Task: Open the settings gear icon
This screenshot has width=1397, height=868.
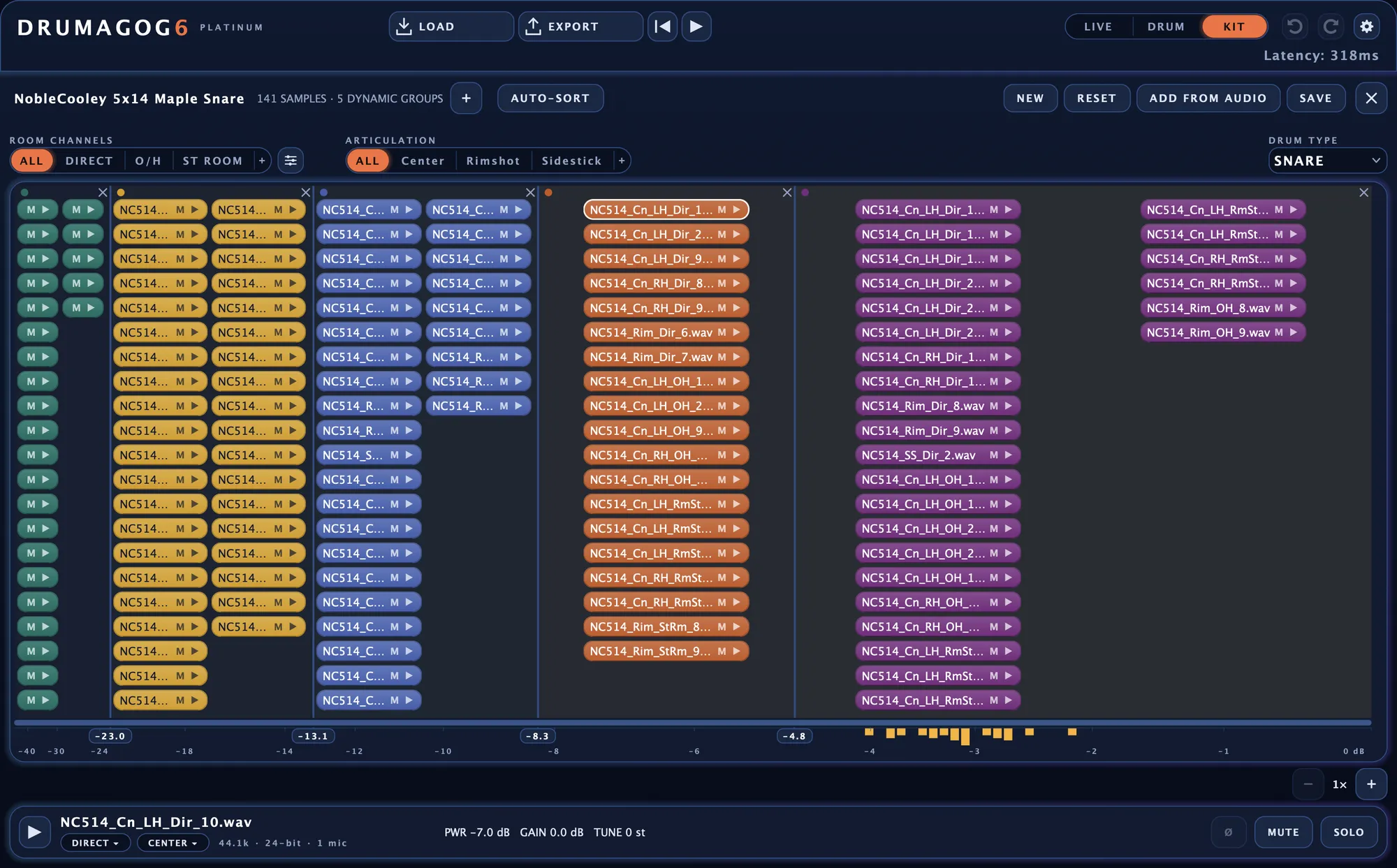Action: 1367,27
